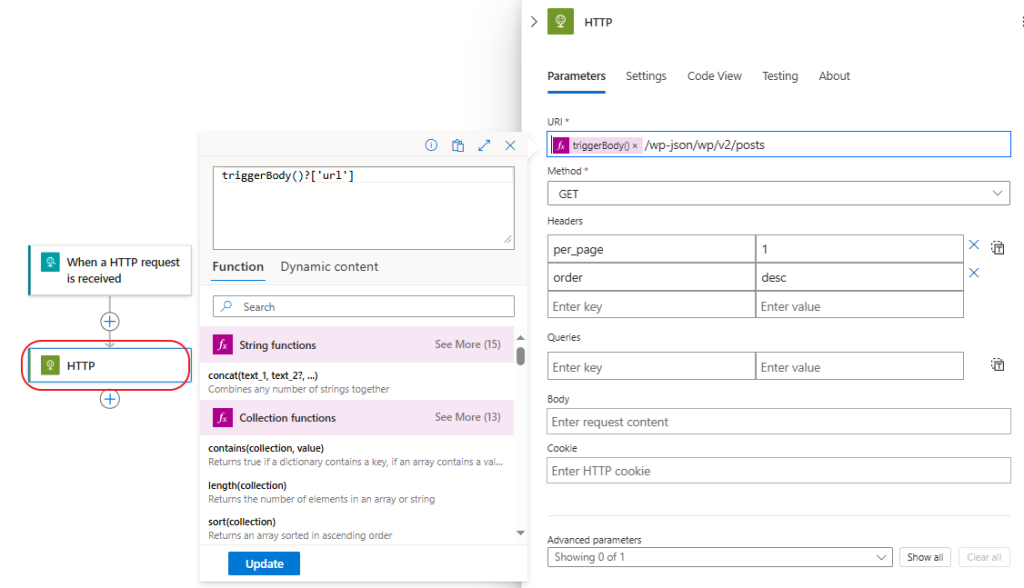Choose the concat function
The image size is (1024, 588).
(x=357, y=382)
